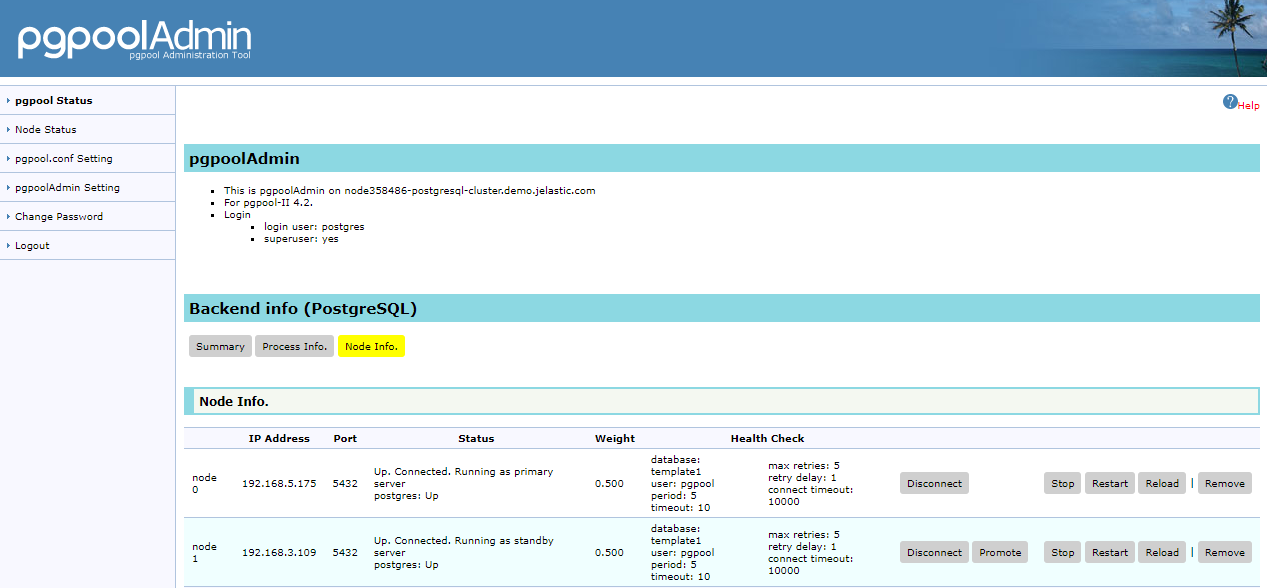Switch to the Process Info. tab
This screenshot has height=588, width=1267.
pyautogui.click(x=294, y=346)
